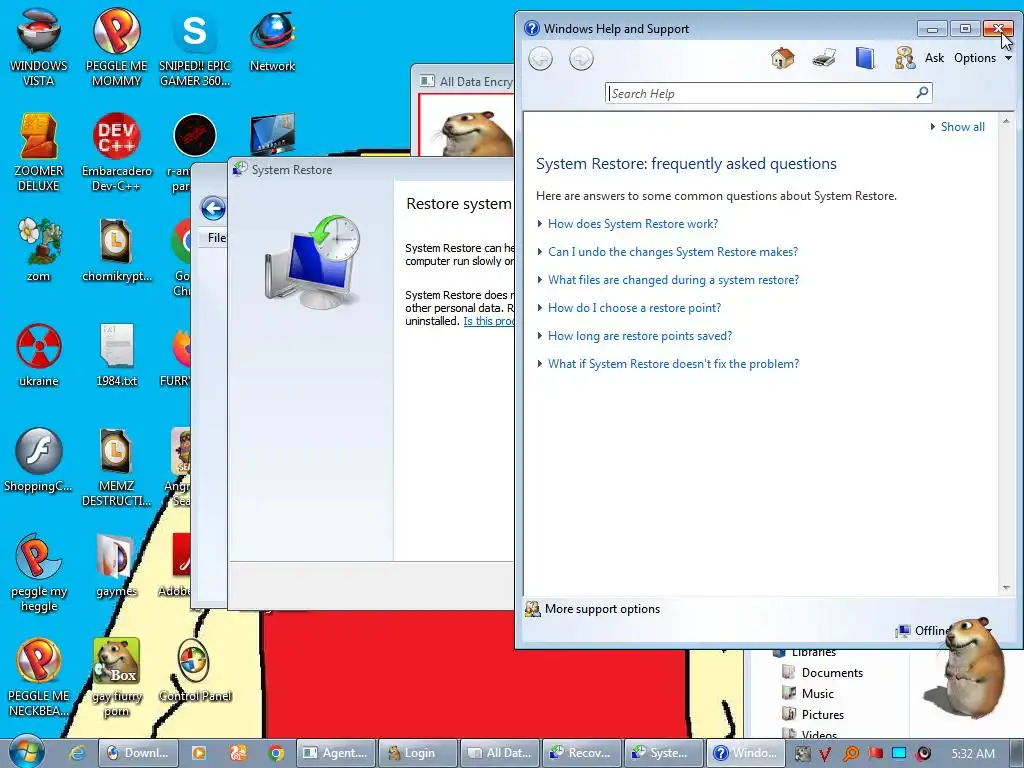Image resolution: width=1024 pixels, height=768 pixels.
Task: Open MEMZ DESTRUCTI... desktop icon
Action: click(116, 467)
